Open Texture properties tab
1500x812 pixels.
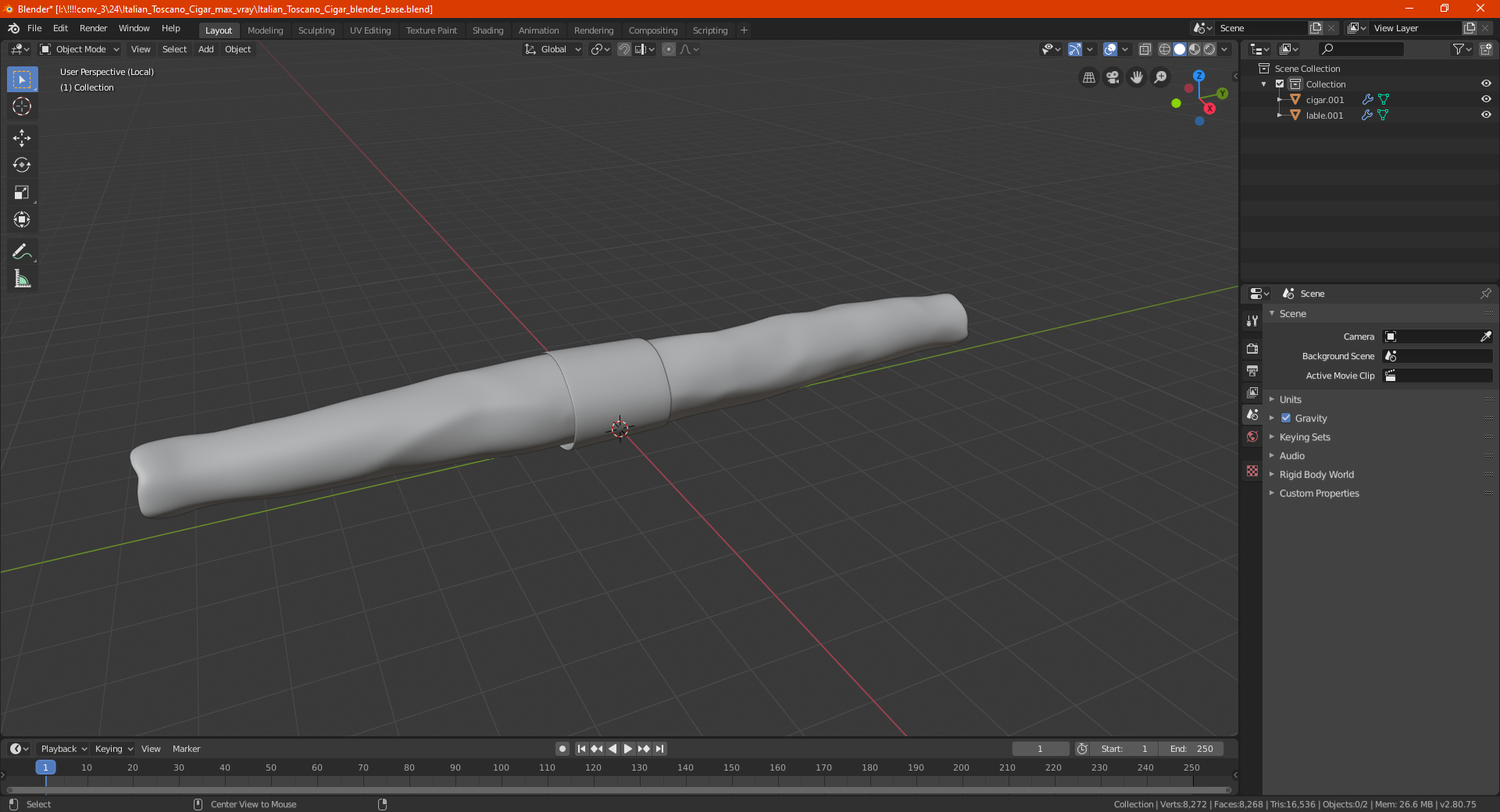[1252, 471]
